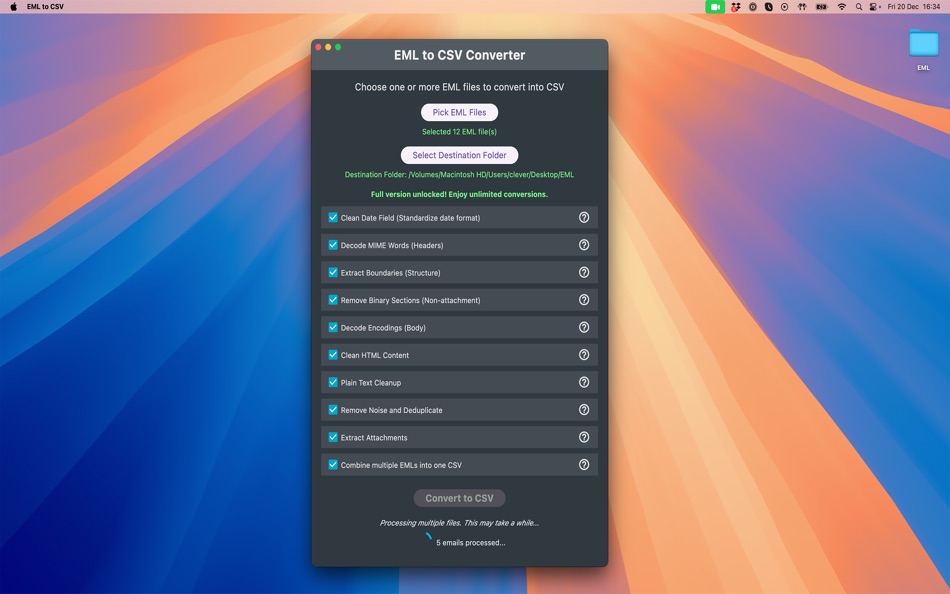950x594 pixels.
Task: Uncheck Decode MIME Words checkbox
Action: click(333, 245)
